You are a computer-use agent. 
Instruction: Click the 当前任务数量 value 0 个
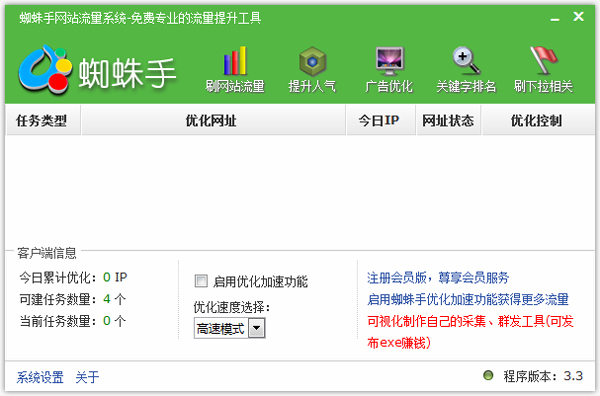pos(114,321)
